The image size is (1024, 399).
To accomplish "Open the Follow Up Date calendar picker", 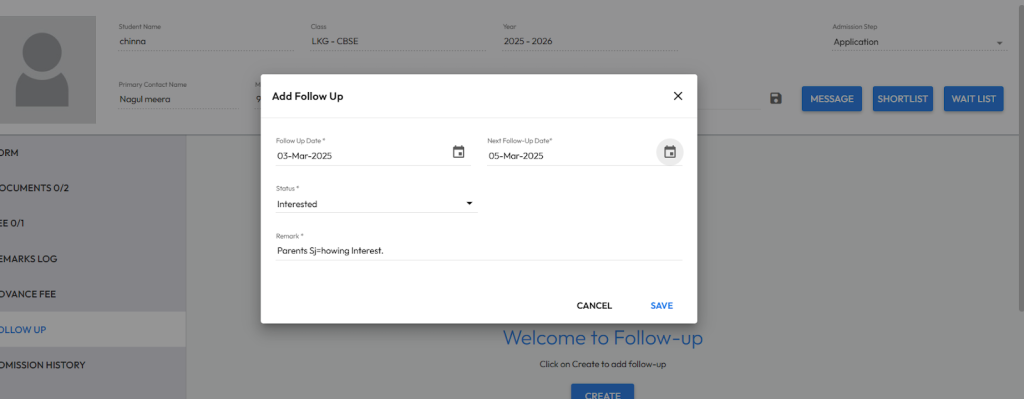I will 458,152.
